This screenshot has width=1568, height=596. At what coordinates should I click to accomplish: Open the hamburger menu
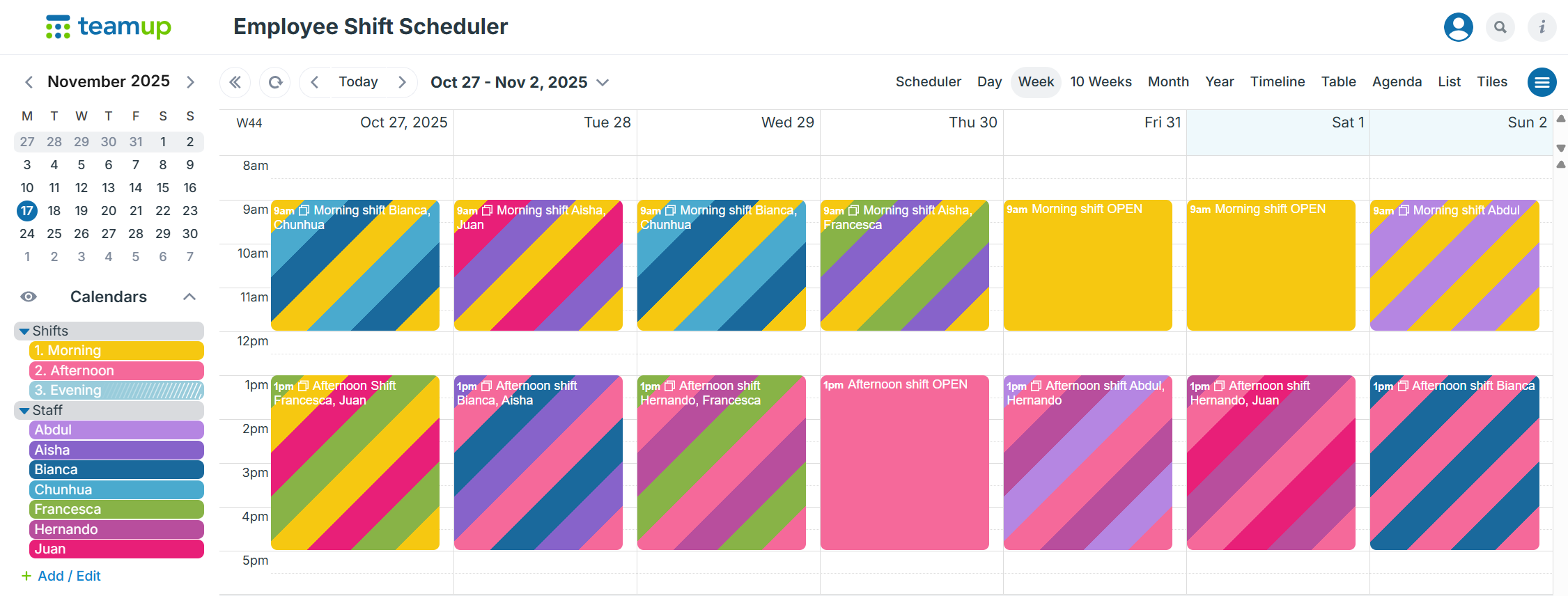tap(1542, 81)
